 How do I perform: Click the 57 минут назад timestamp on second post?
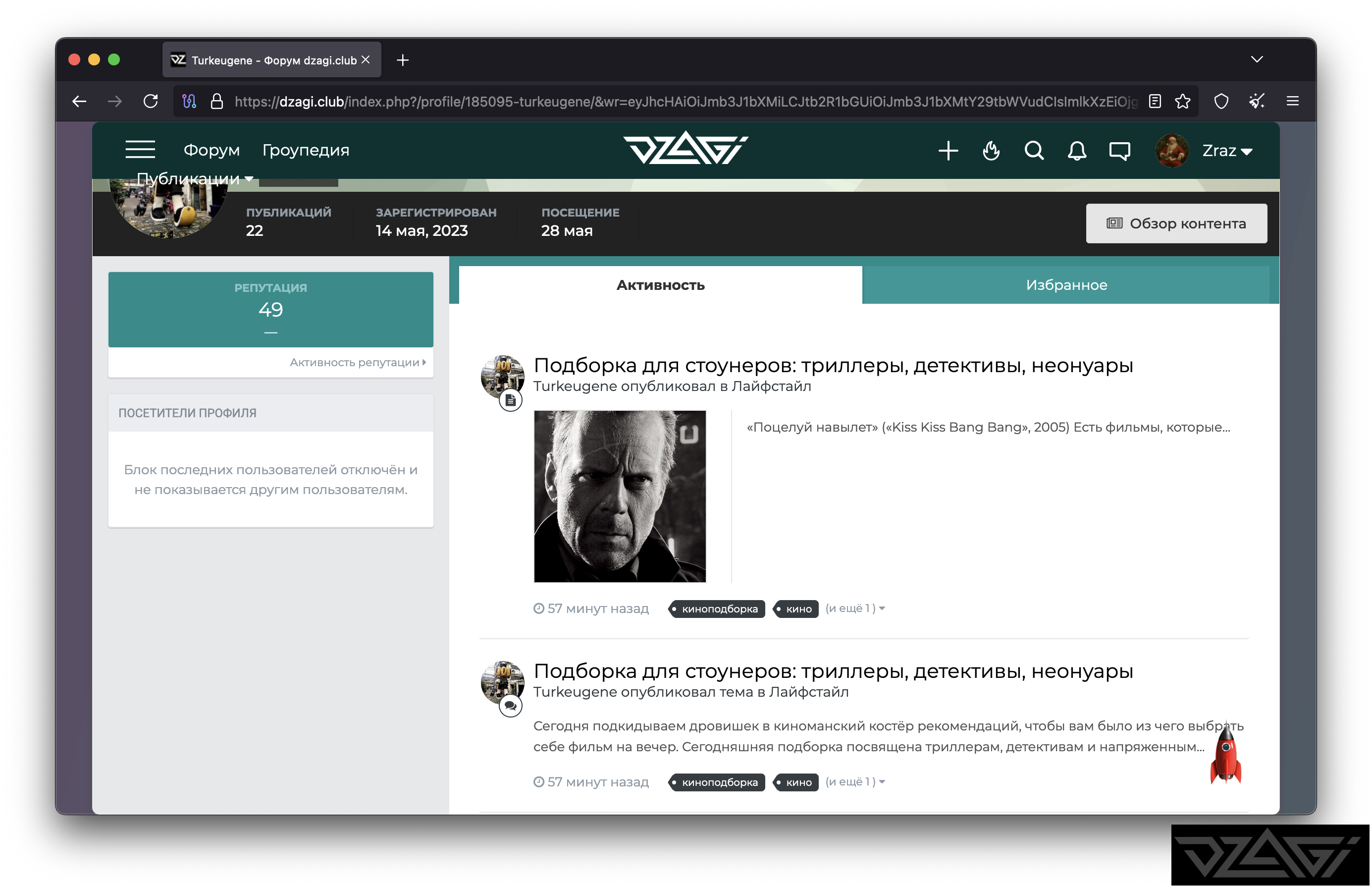(x=590, y=782)
